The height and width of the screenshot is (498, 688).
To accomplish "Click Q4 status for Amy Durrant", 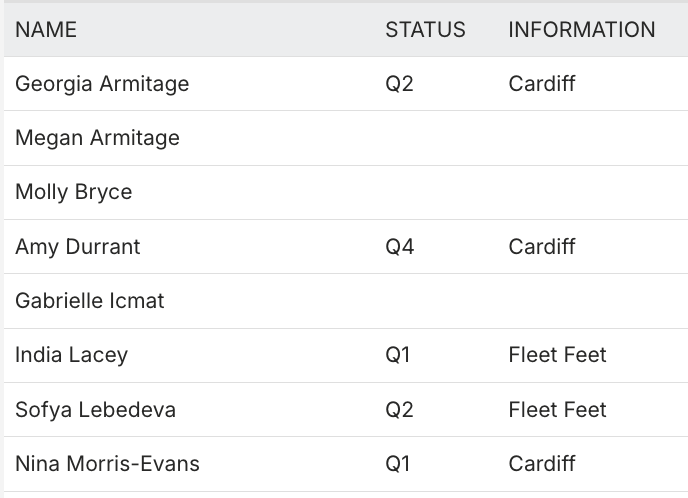I will (399, 247).
